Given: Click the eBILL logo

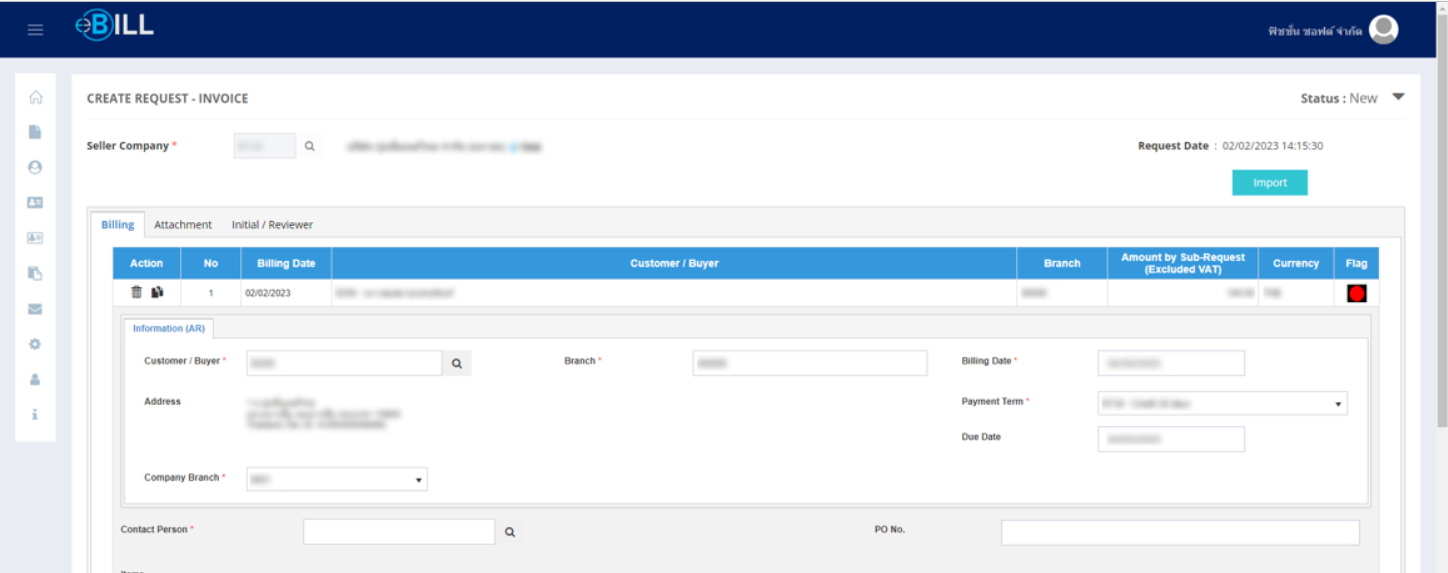Looking at the screenshot, I should pyautogui.click(x=114, y=28).
